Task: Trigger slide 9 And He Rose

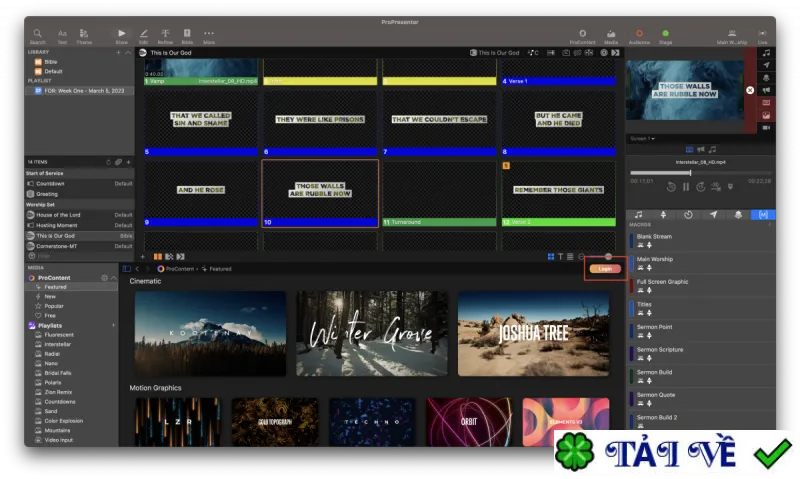Action: 201,193
